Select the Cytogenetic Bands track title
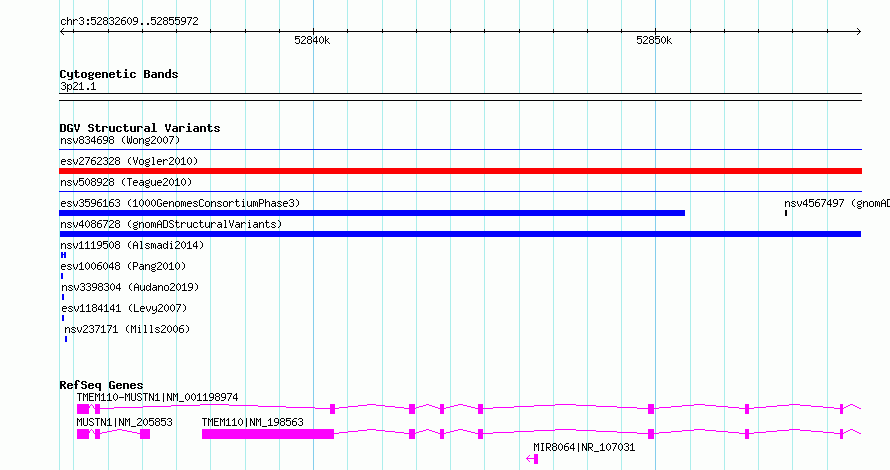890x470 pixels. tap(119, 74)
